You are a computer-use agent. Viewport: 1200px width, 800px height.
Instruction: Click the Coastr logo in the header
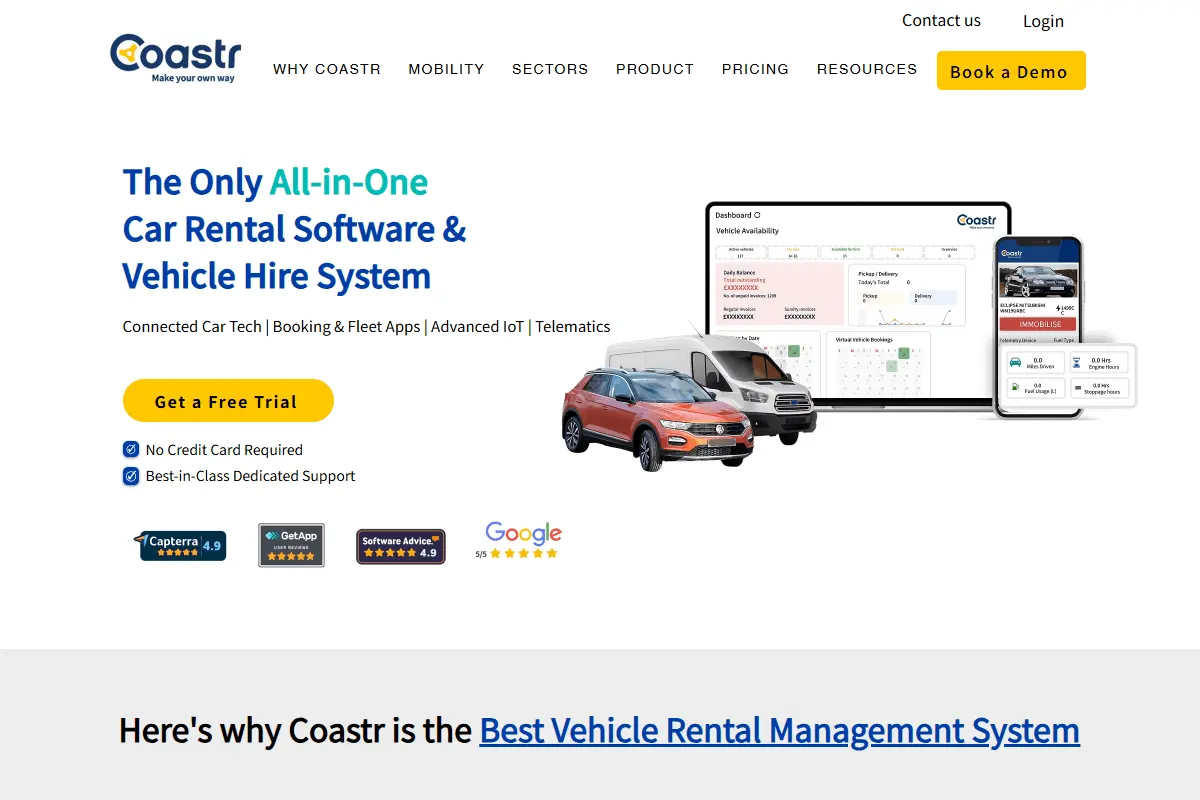pyautogui.click(x=176, y=58)
